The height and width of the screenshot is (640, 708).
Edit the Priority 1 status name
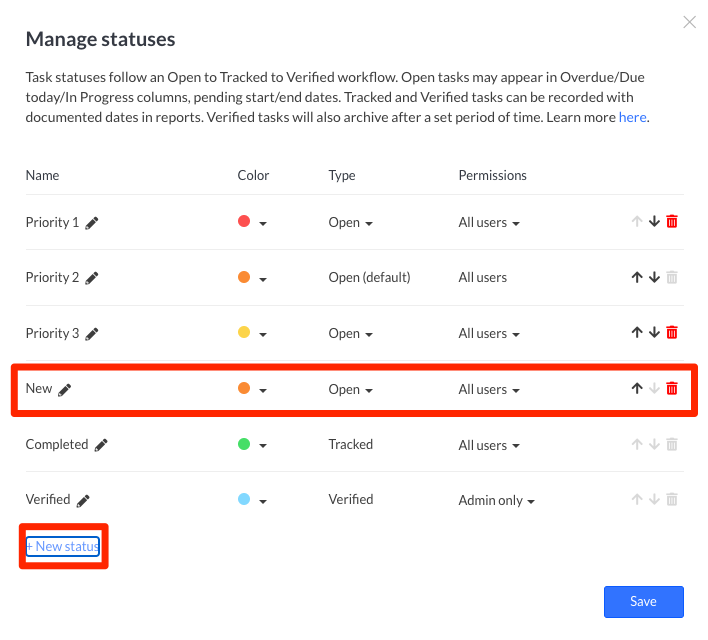pos(92,223)
